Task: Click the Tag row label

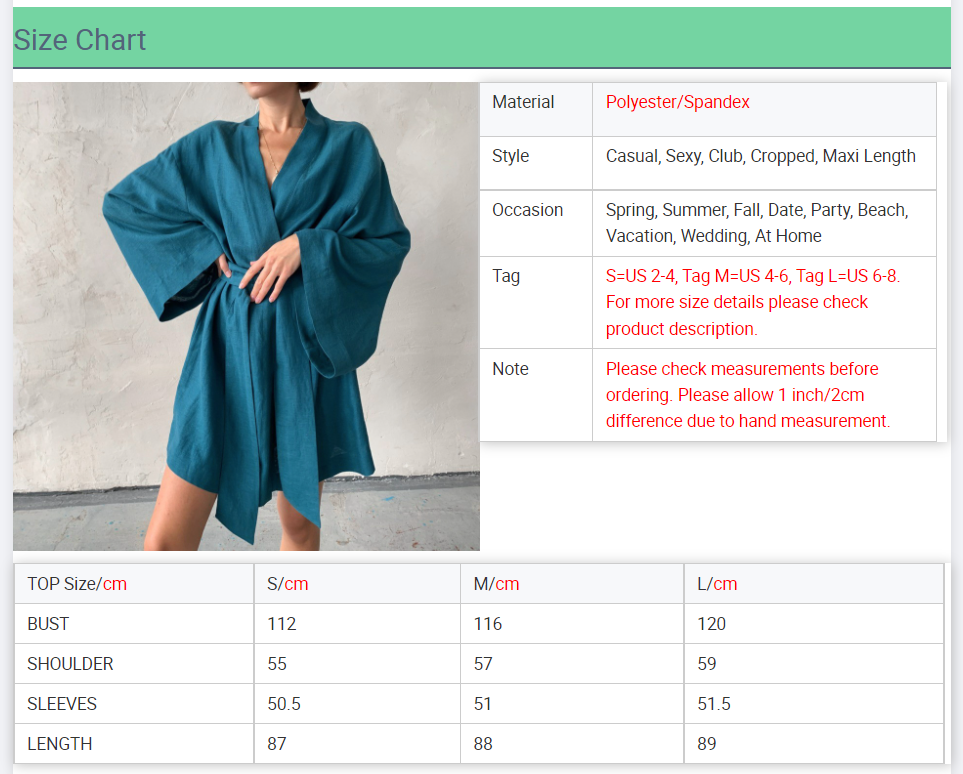Action: click(506, 276)
